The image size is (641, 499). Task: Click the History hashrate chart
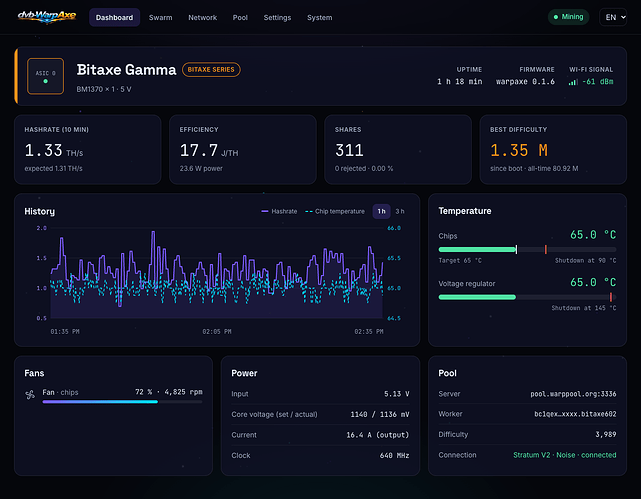217,273
